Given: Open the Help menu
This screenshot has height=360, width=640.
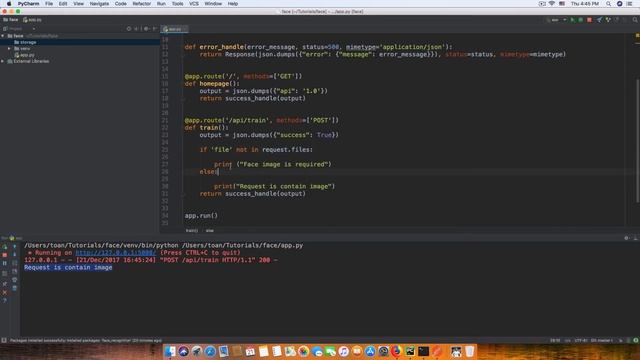Looking at the screenshot, I should pos(233,4).
